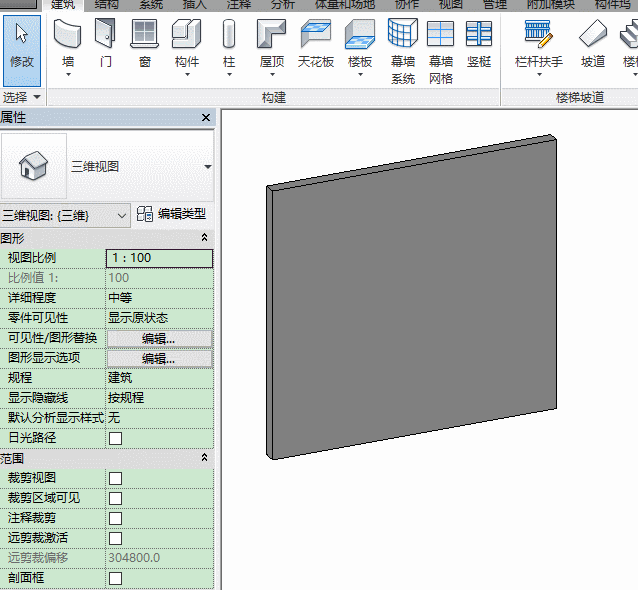This screenshot has height=590, width=638.
Task: Open the 墙 dropdown arrow
Action: point(68,75)
